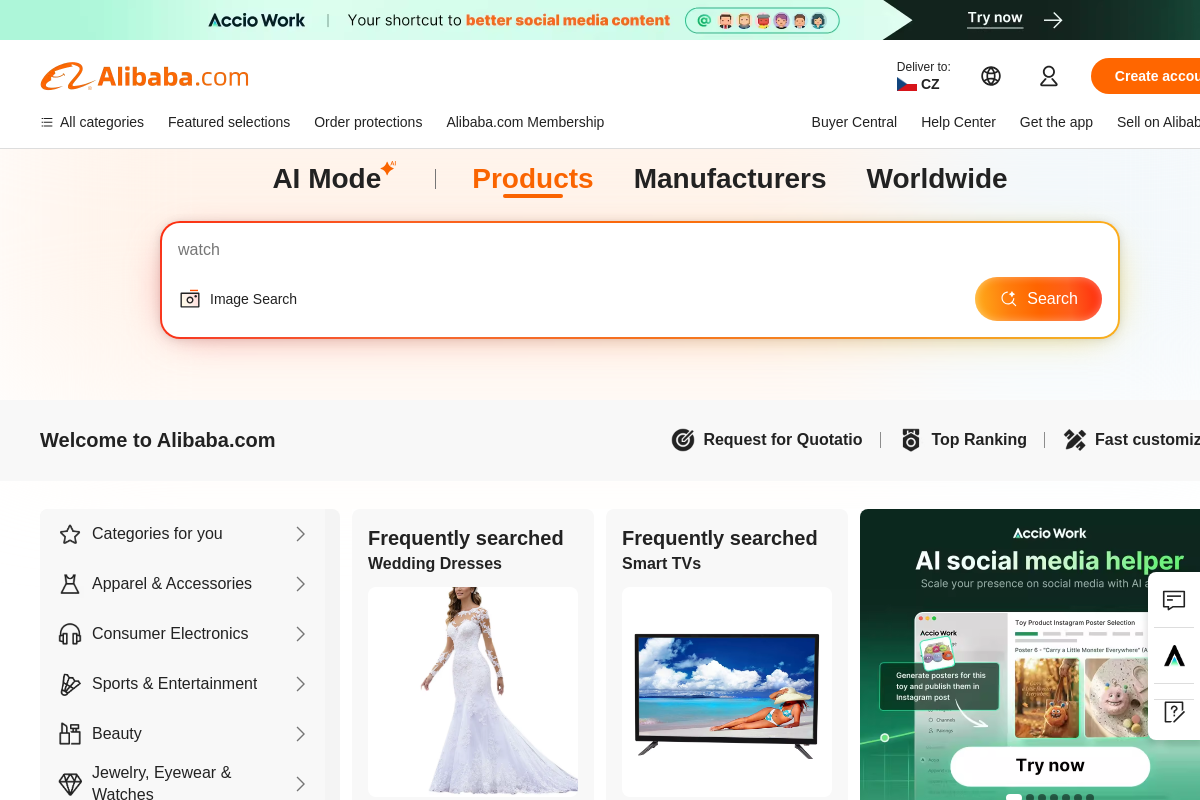Viewport: 1200px width, 800px height.
Task: Switch to Manufacturers tab
Action: (730, 178)
